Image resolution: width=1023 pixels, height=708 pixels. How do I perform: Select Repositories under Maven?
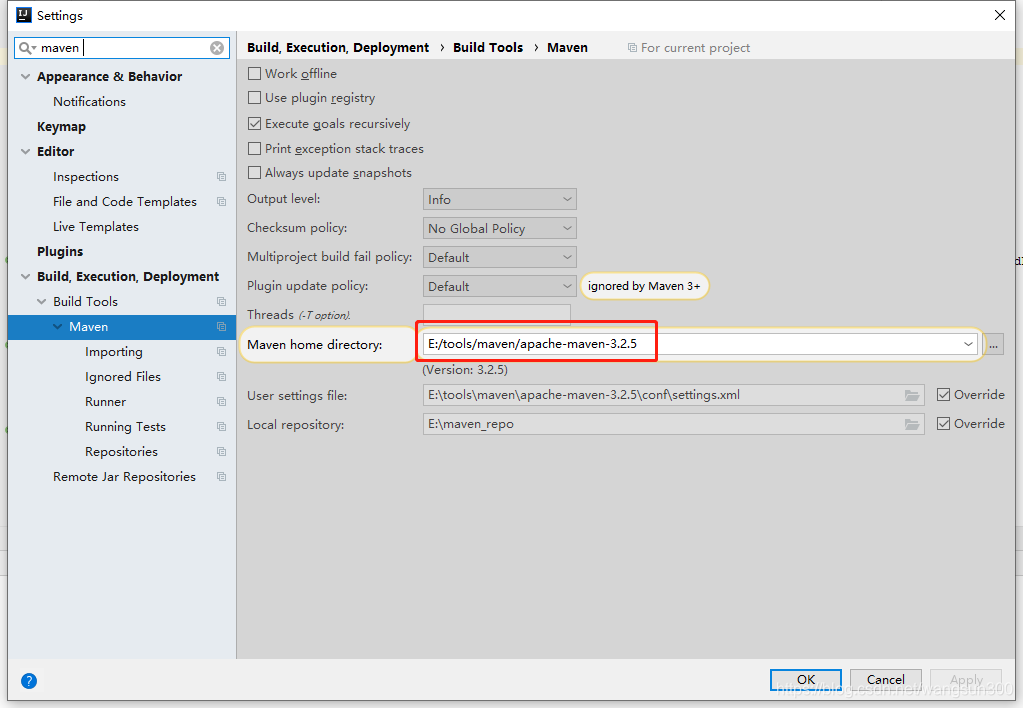121,452
